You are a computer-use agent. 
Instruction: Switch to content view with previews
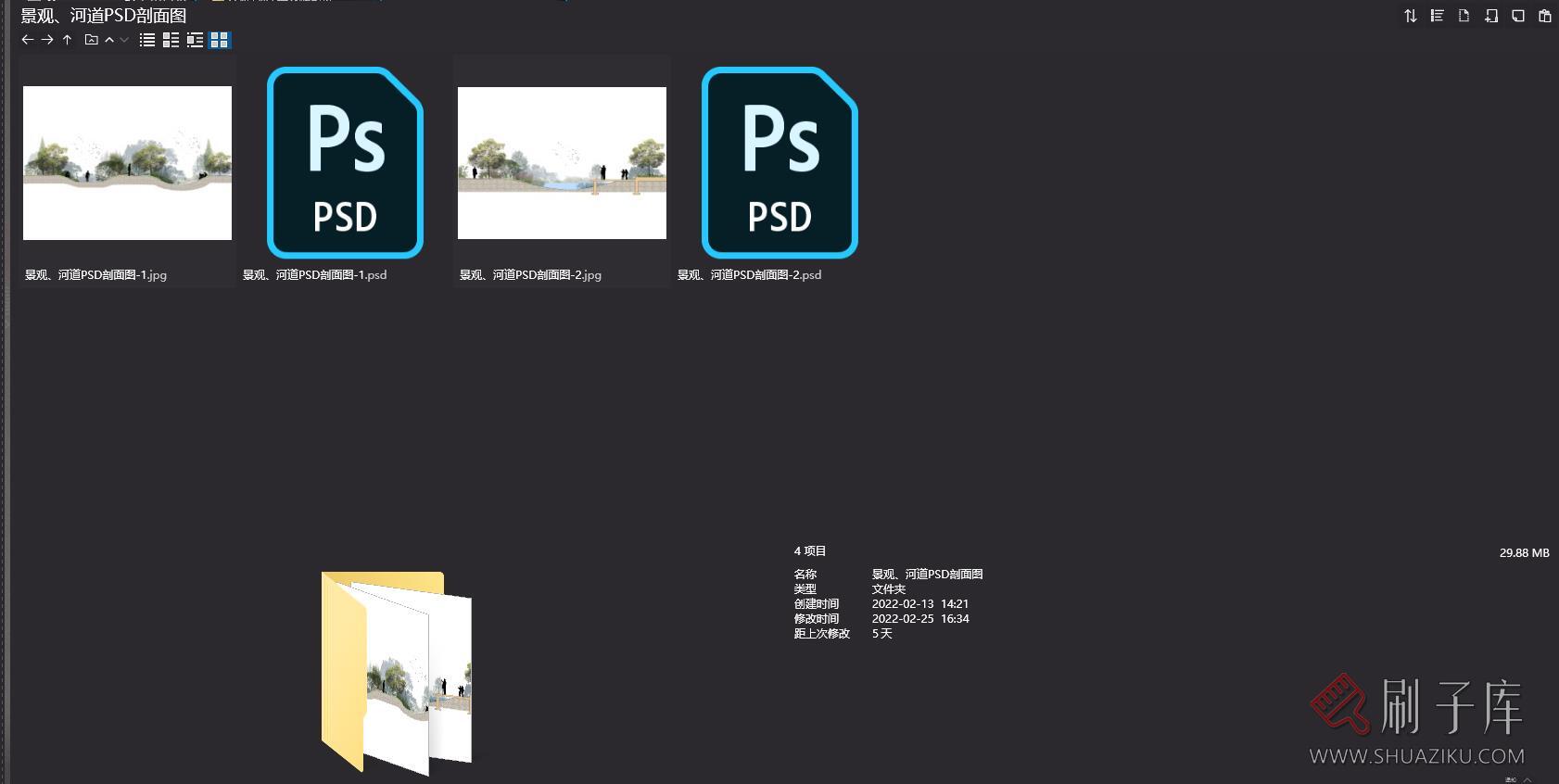(196, 40)
